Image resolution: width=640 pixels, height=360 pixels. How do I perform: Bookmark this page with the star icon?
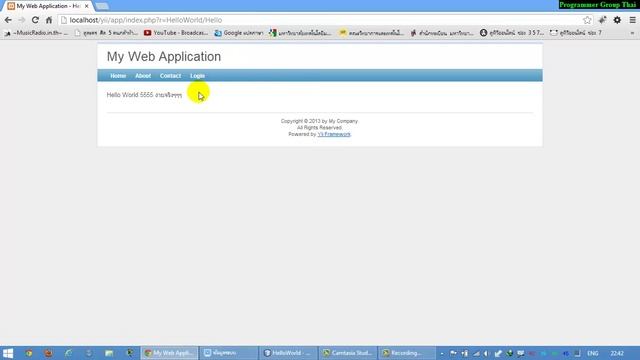tap(587, 20)
